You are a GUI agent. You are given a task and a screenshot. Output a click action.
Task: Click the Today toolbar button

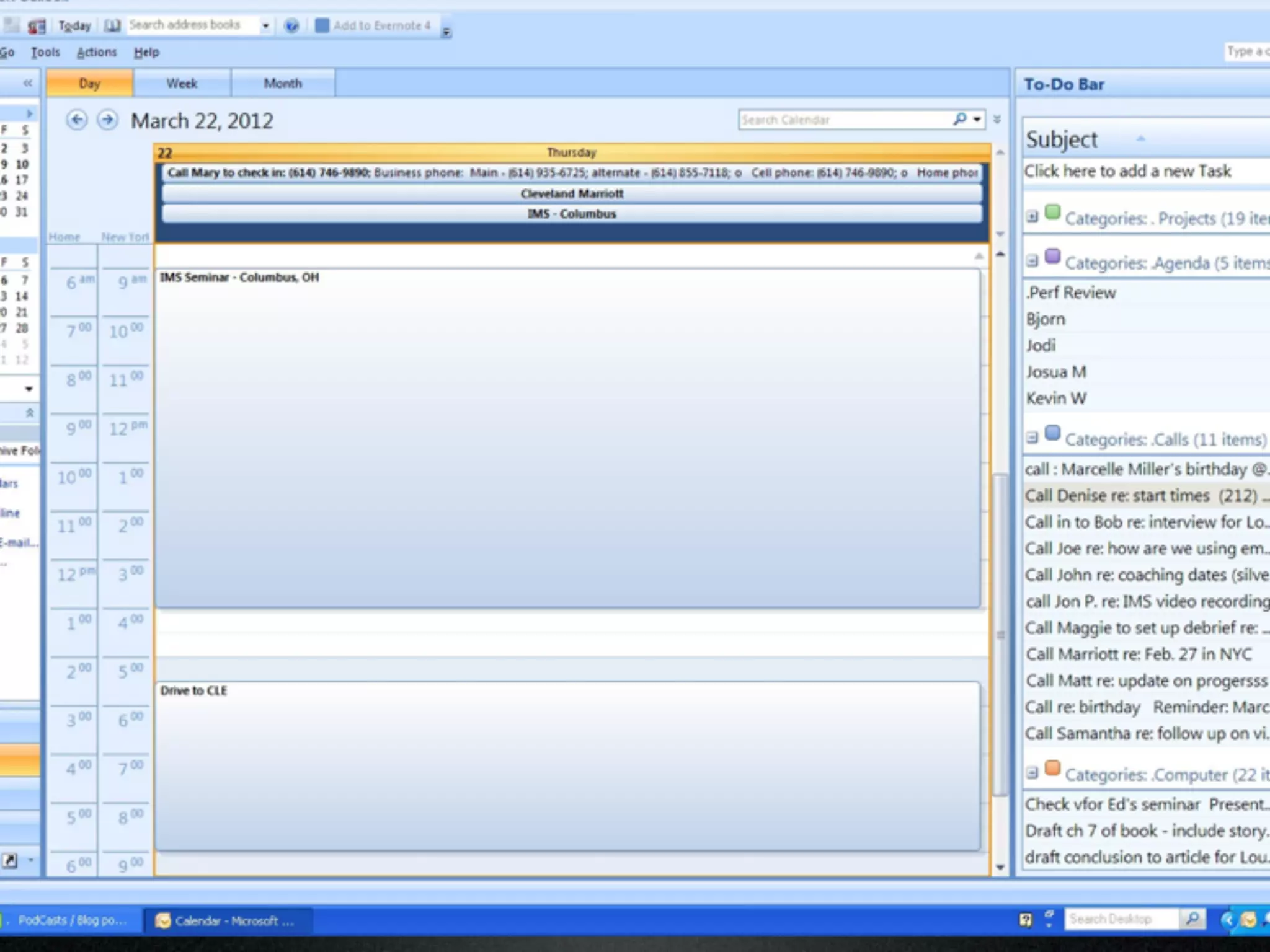click(74, 25)
